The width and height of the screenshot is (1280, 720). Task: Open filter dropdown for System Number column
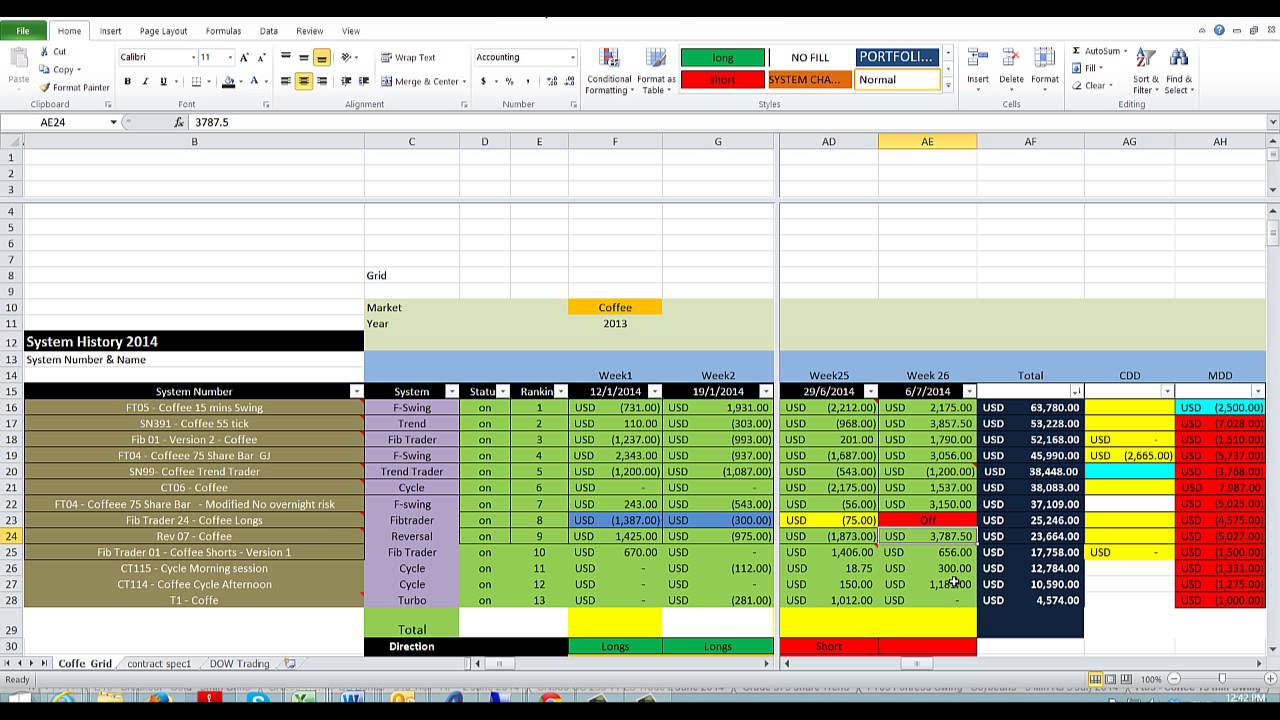point(357,391)
